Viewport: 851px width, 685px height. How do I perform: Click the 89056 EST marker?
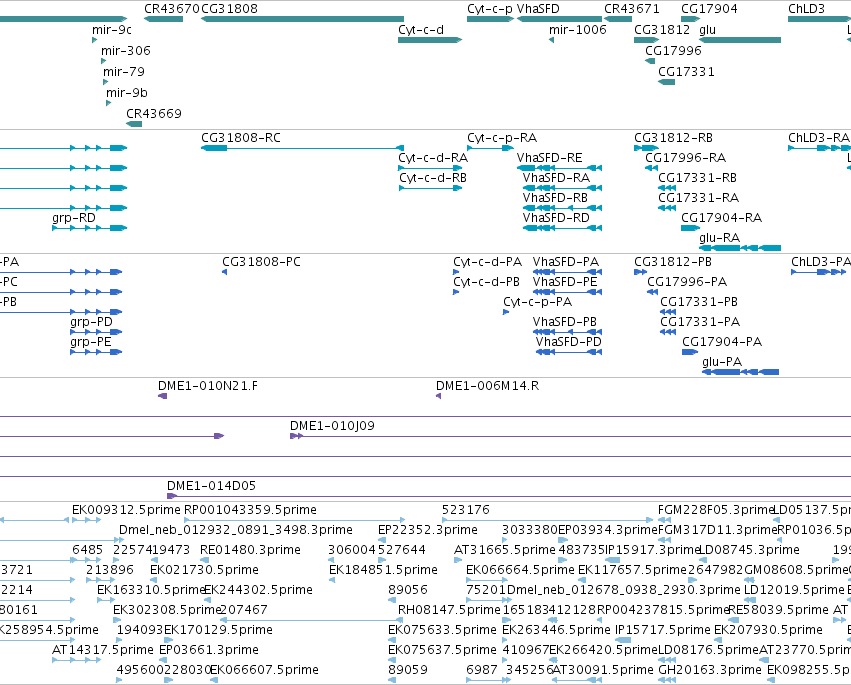click(x=391, y=600)
